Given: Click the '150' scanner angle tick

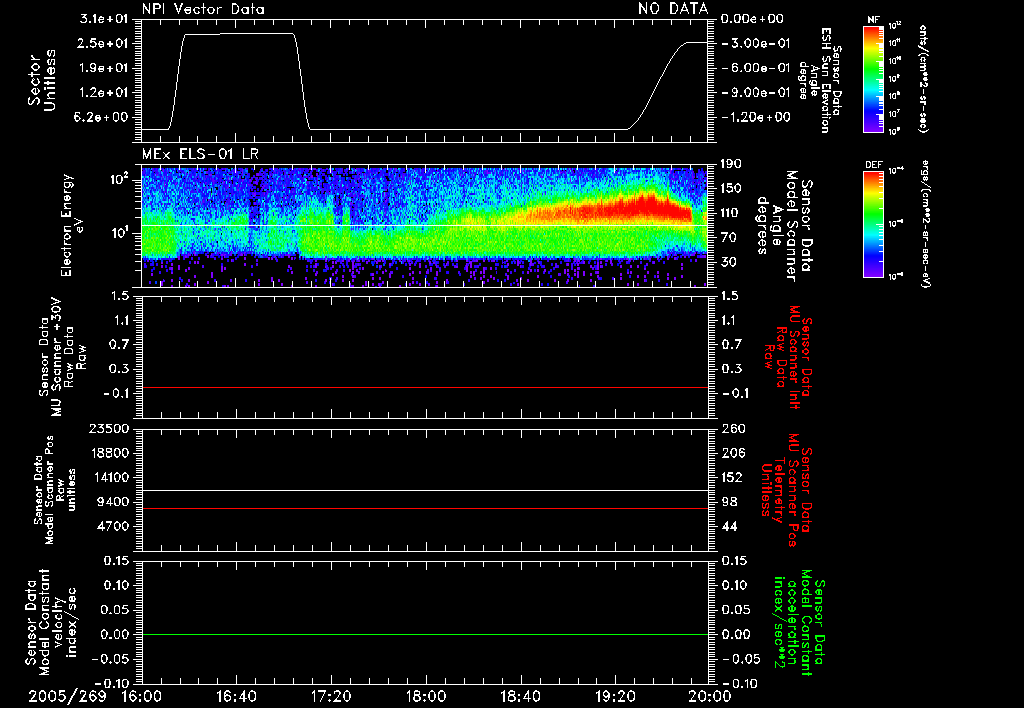Looking at the screenshot, I should click(731, 189).
